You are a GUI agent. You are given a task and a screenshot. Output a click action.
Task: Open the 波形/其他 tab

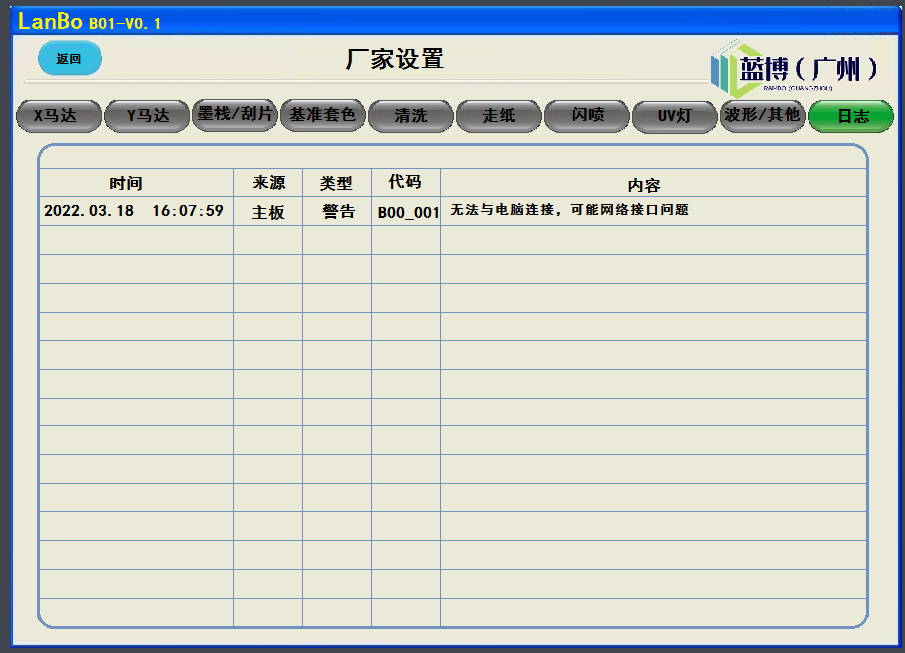(762, 115)
